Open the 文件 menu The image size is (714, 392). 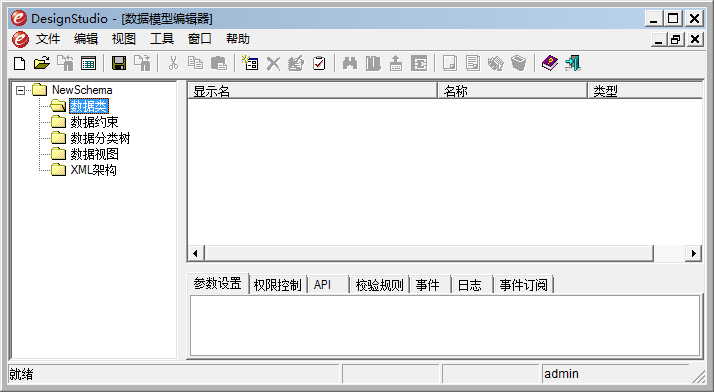tap(48, 39)
